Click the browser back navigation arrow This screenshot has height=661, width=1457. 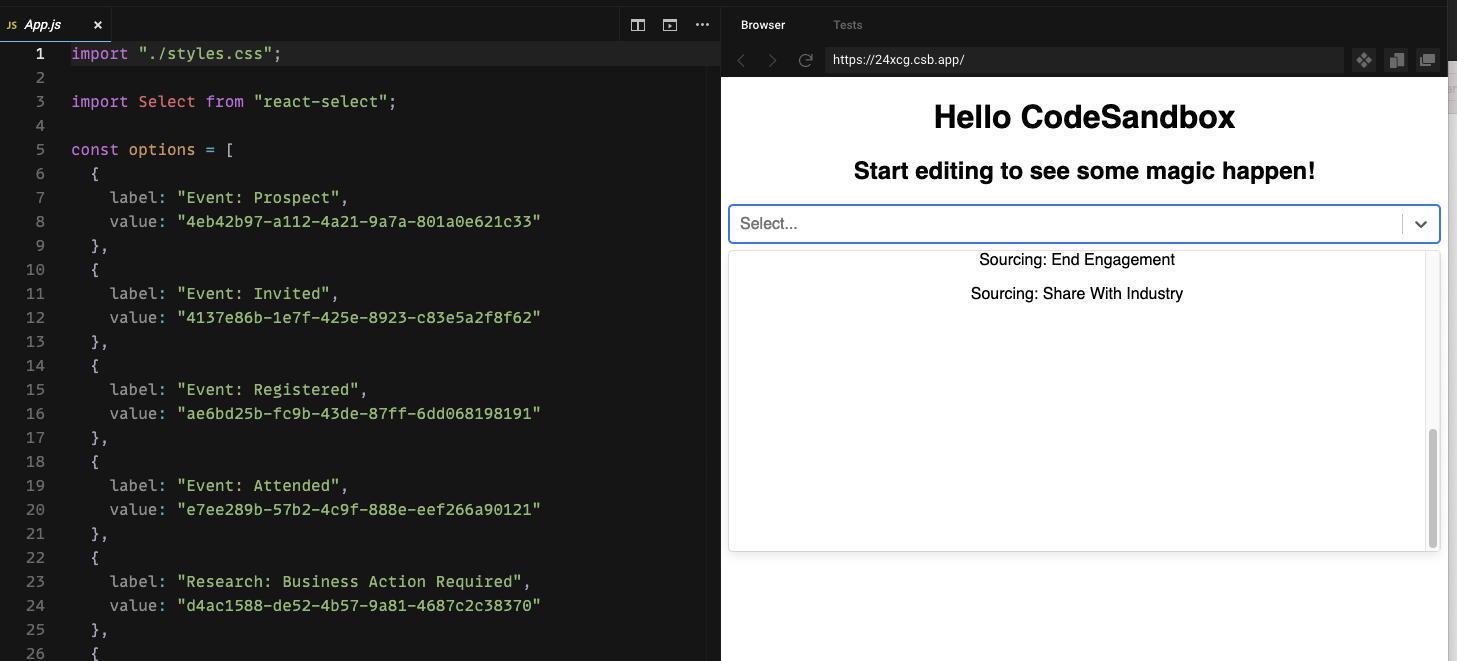click(741, 60)
